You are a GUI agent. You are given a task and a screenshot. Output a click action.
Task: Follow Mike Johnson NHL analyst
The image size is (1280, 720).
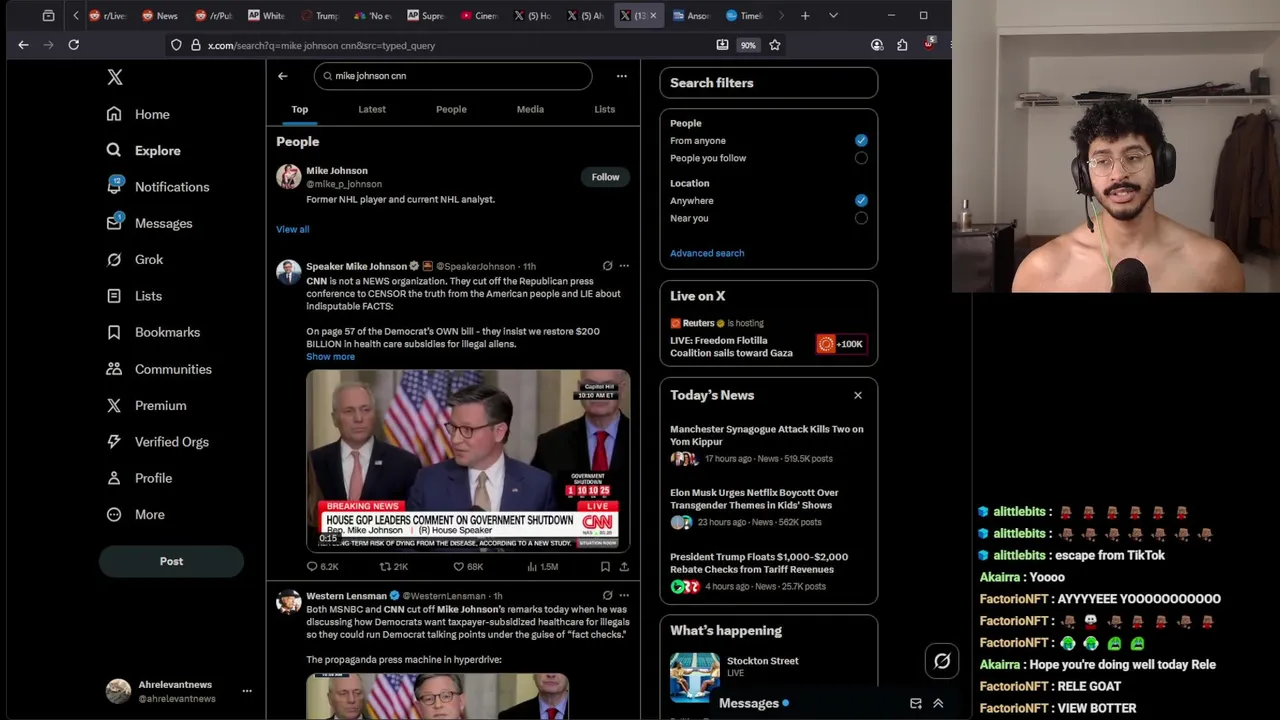click(605, 177)
